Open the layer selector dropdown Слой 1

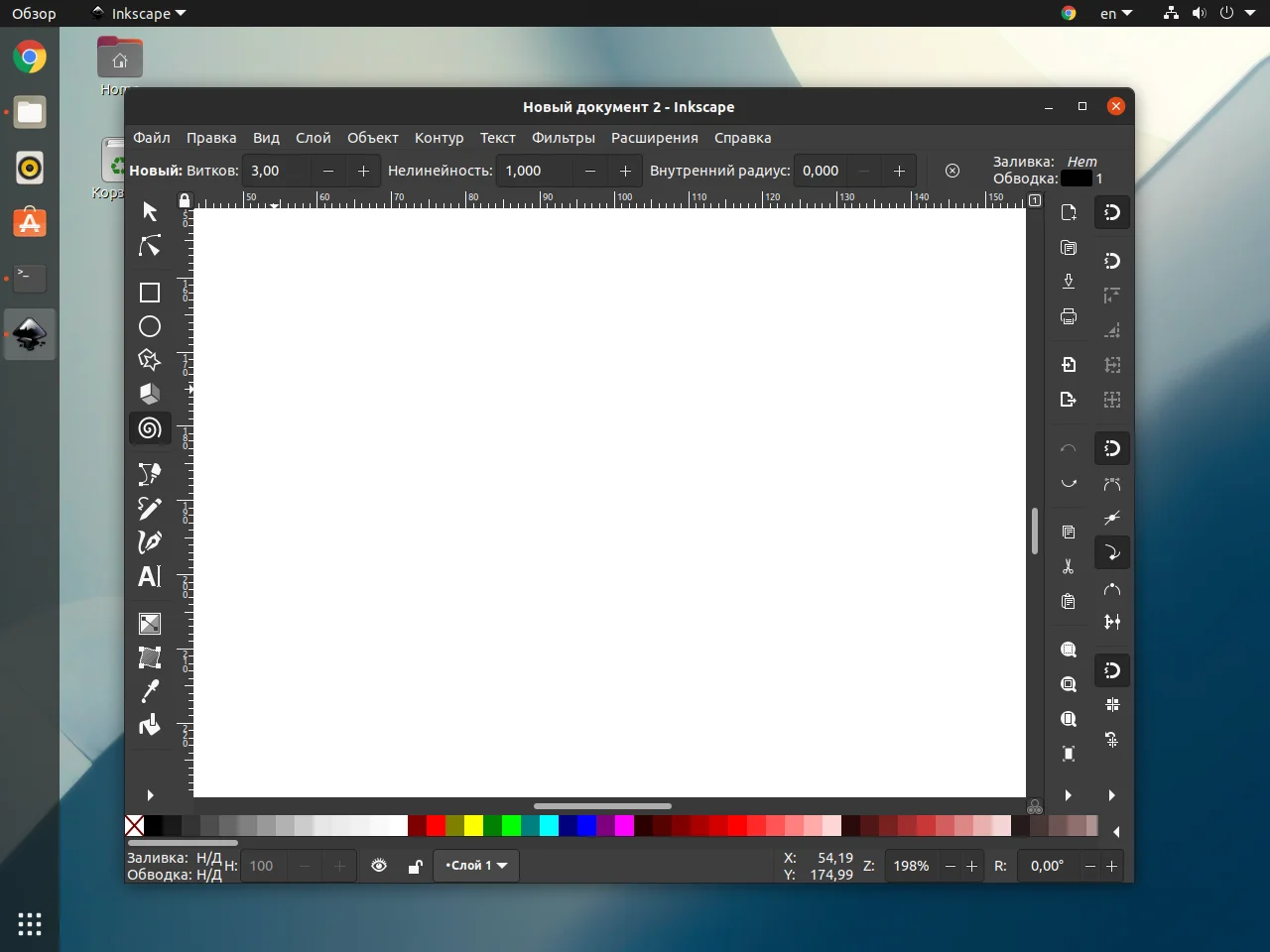pyautogui.click(x=476, y=866)
